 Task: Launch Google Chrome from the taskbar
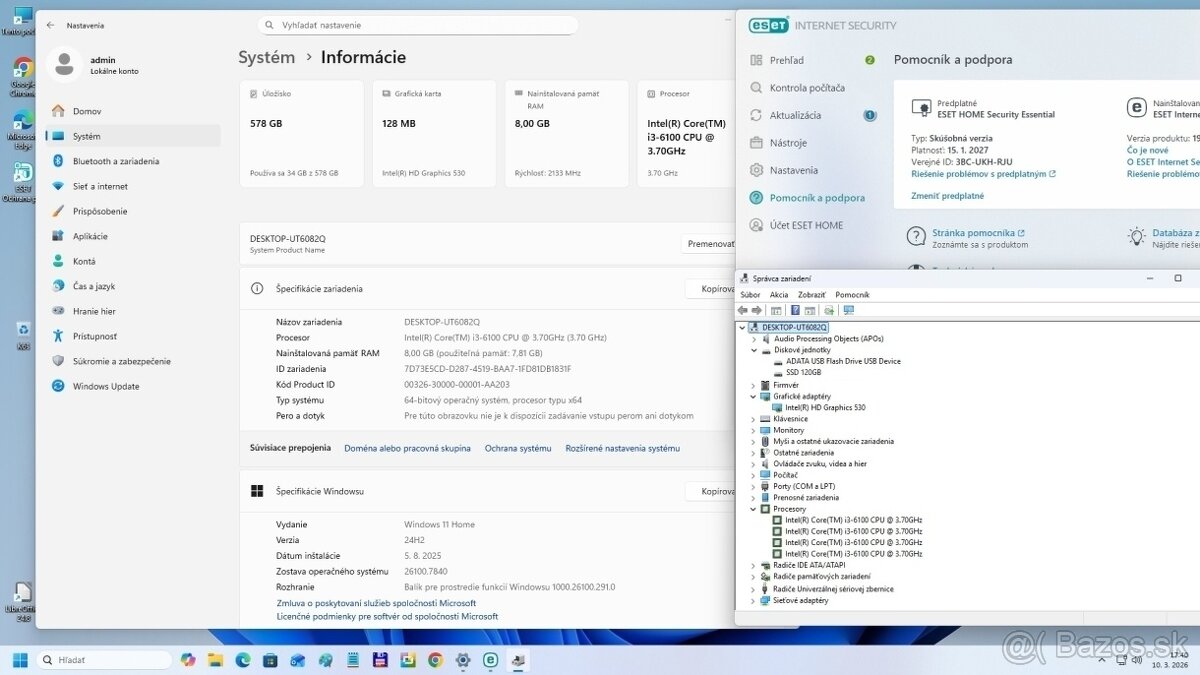(435, 660)
